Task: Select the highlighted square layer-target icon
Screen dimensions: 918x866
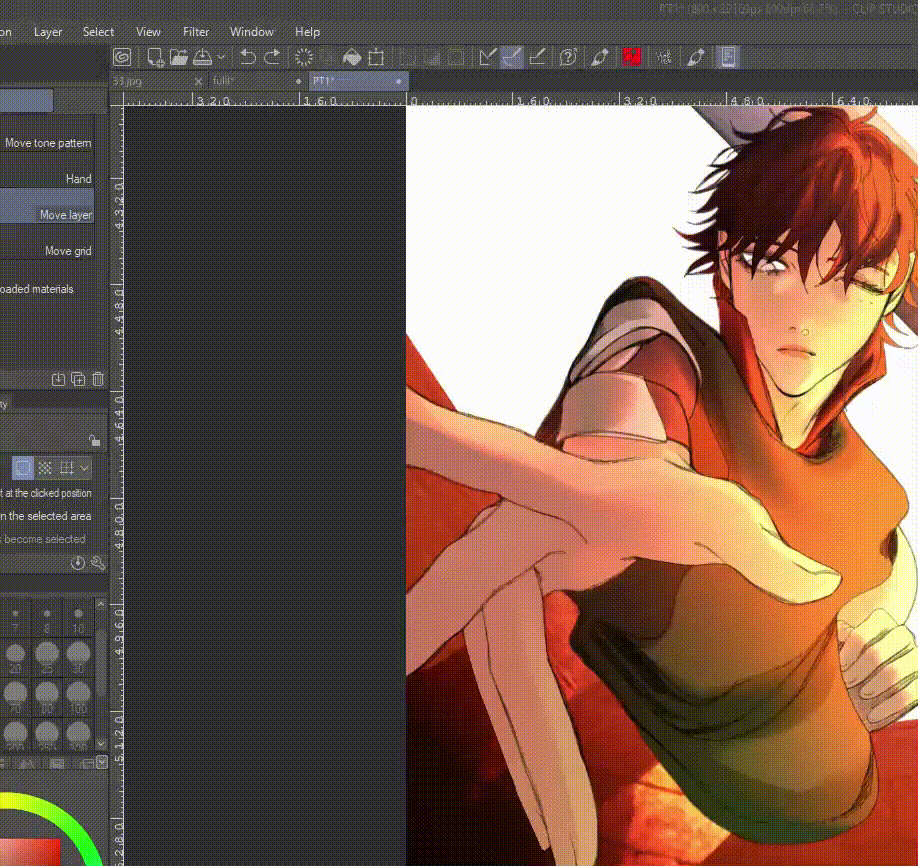Action: pos(23,468)
